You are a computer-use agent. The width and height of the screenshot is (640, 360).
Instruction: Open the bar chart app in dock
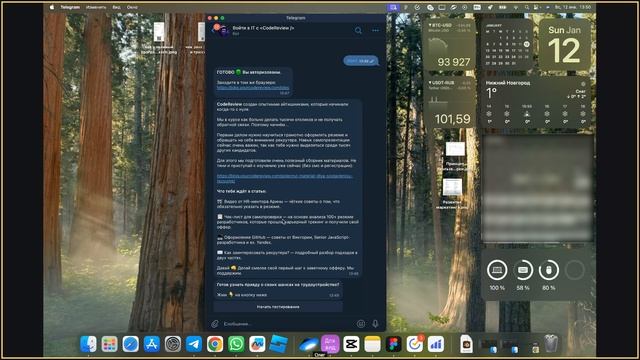436,344
